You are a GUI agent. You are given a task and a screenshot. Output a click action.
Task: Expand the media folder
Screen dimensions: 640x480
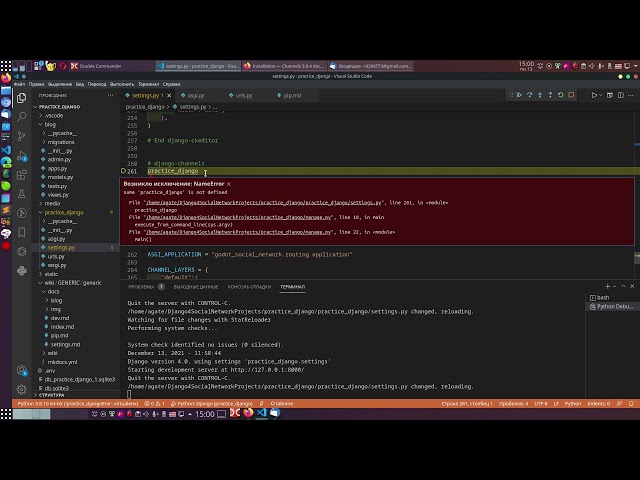(x=52, y=204)
